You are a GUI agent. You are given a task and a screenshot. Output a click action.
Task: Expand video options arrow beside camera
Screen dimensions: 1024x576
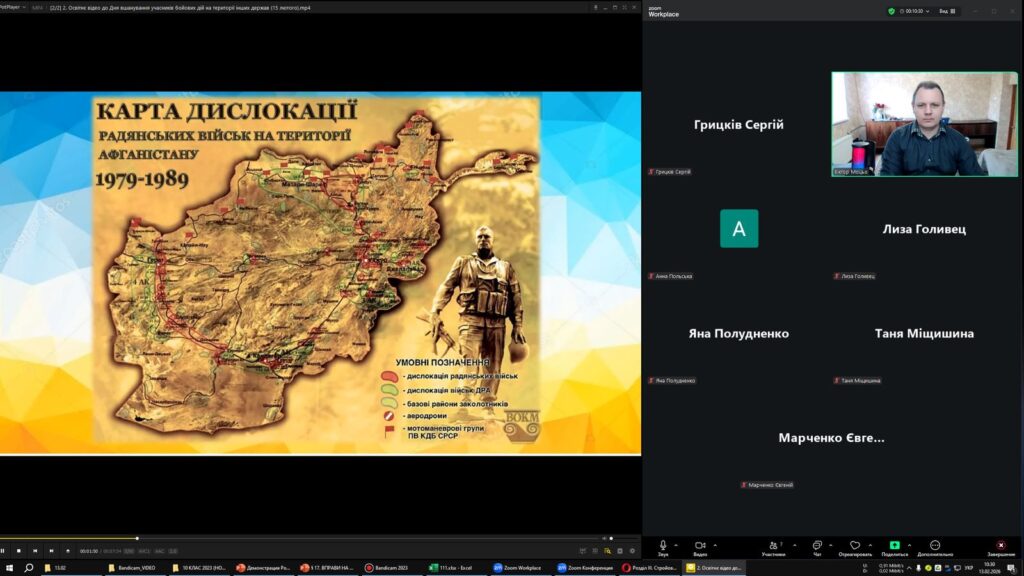point(715,545)
